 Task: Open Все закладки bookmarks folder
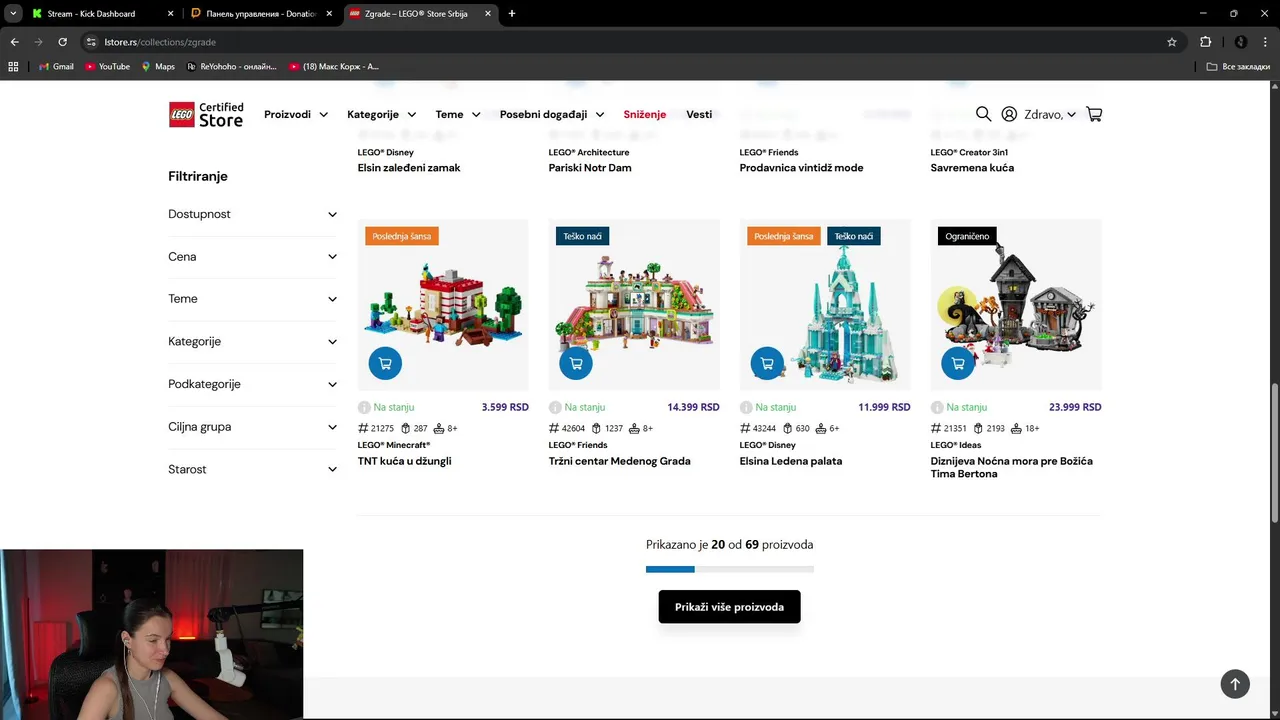coord(1238,66)
